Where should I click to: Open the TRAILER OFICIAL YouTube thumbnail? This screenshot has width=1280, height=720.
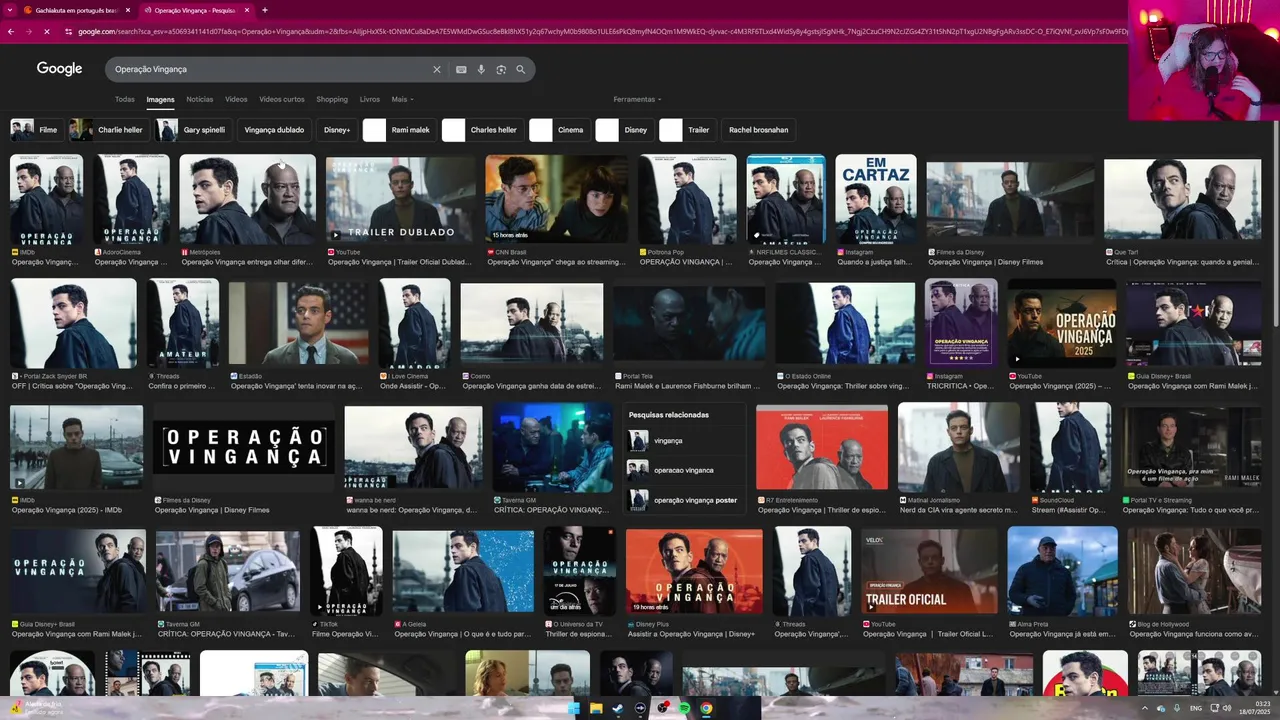click(930, 571)
